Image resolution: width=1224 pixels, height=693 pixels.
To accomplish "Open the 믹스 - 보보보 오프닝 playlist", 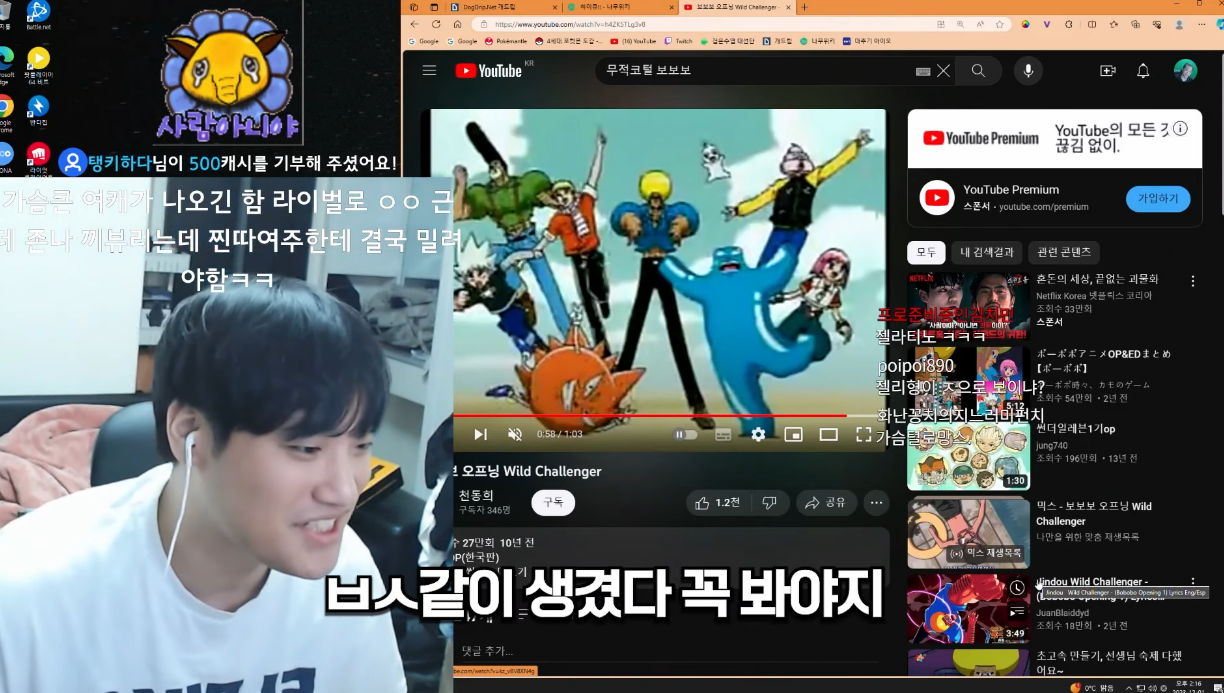I will point(968,532).
